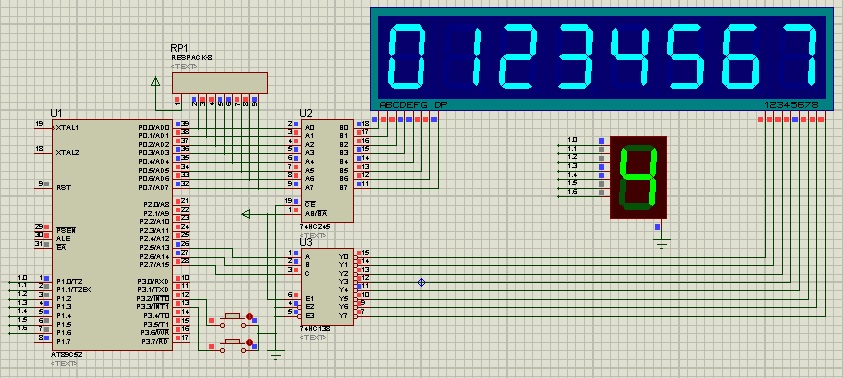Select the U1 component label
The width and height of the screenshot is (843, 378).
point(56,113)
